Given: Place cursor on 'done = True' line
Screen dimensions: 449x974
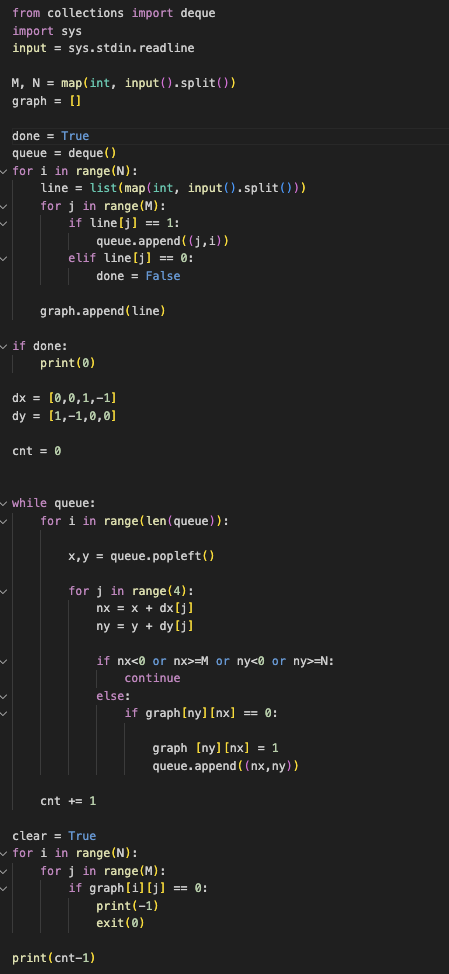Looking at the screenshot, I should point(51,136).
